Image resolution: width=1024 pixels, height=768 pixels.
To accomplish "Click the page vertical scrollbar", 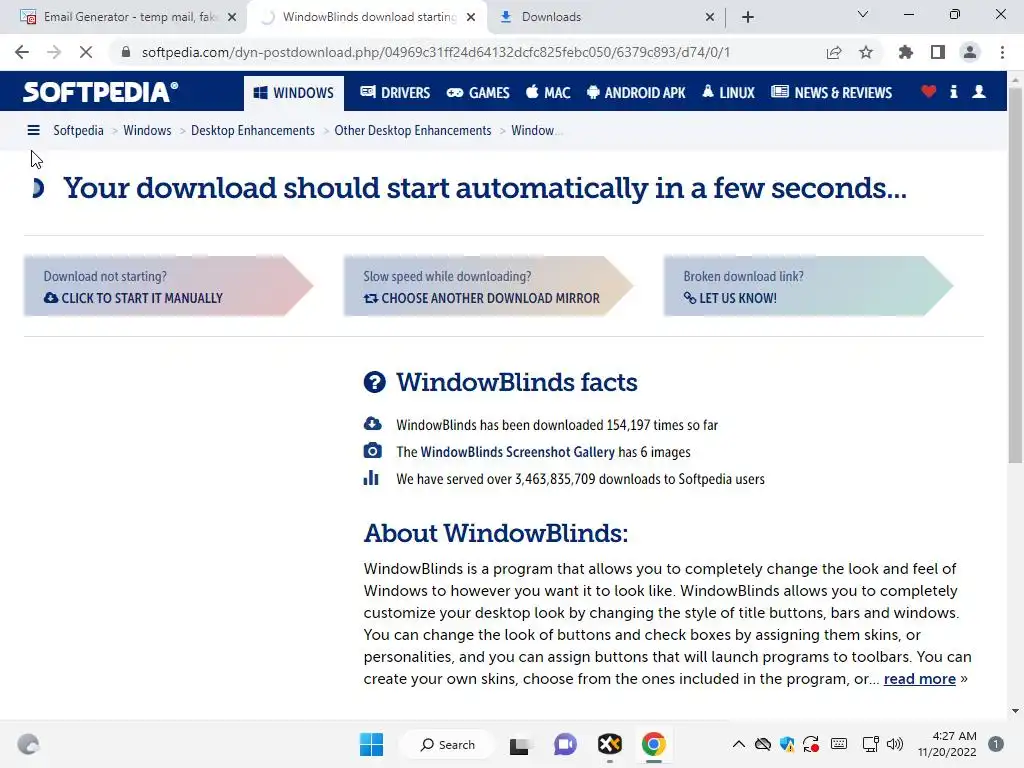I will click(1015, 274).
